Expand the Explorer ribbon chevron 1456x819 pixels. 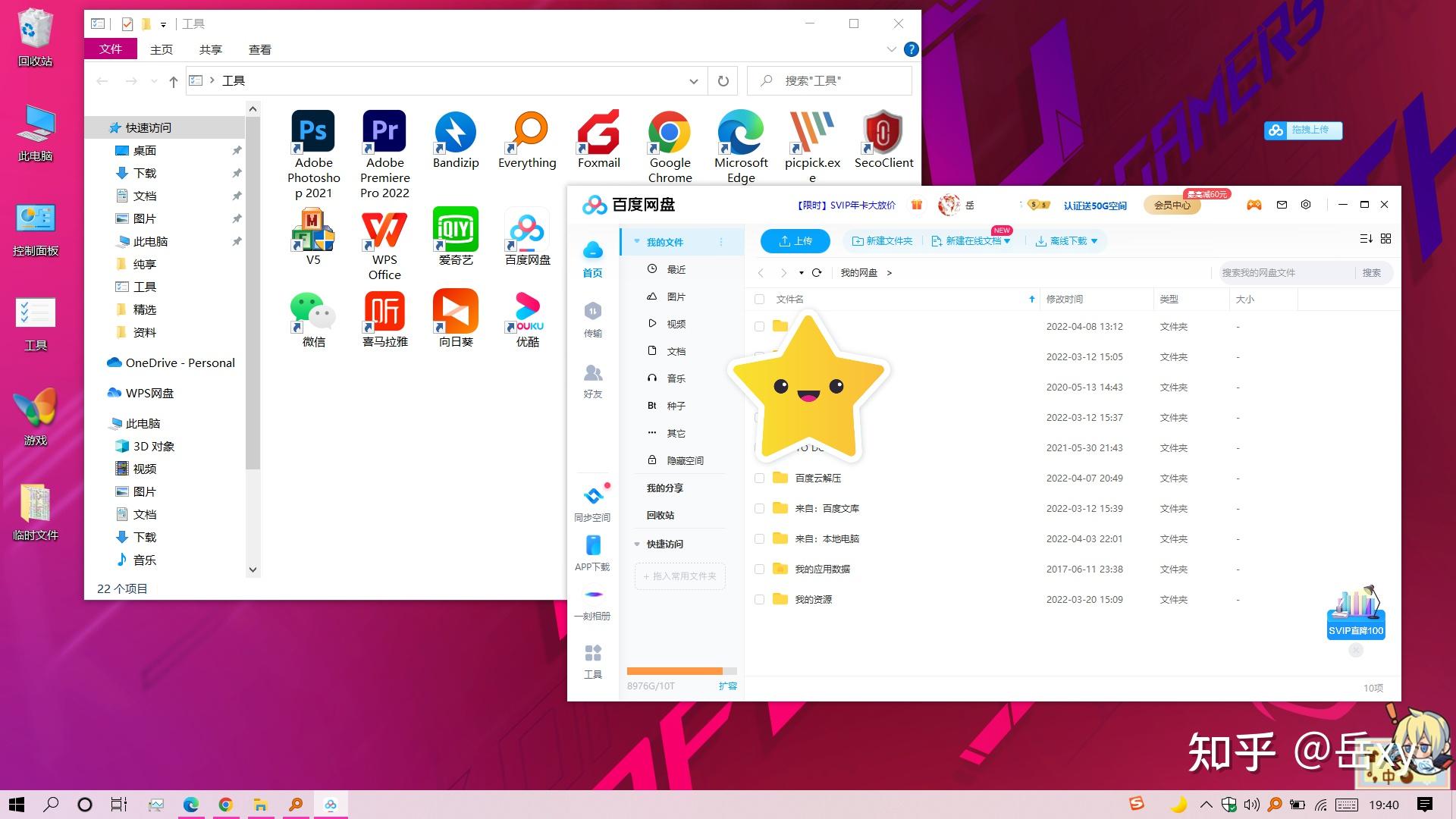(891, 49)
